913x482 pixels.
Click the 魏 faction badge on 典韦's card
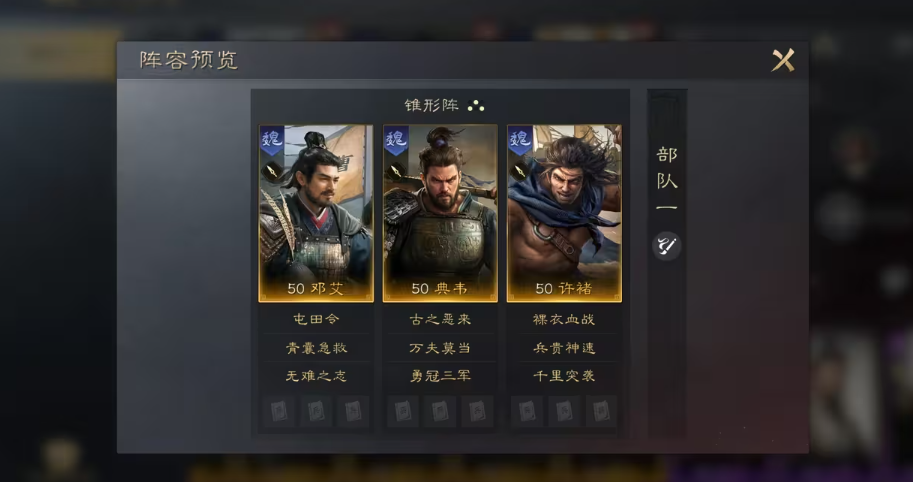(x=396, y=140)
